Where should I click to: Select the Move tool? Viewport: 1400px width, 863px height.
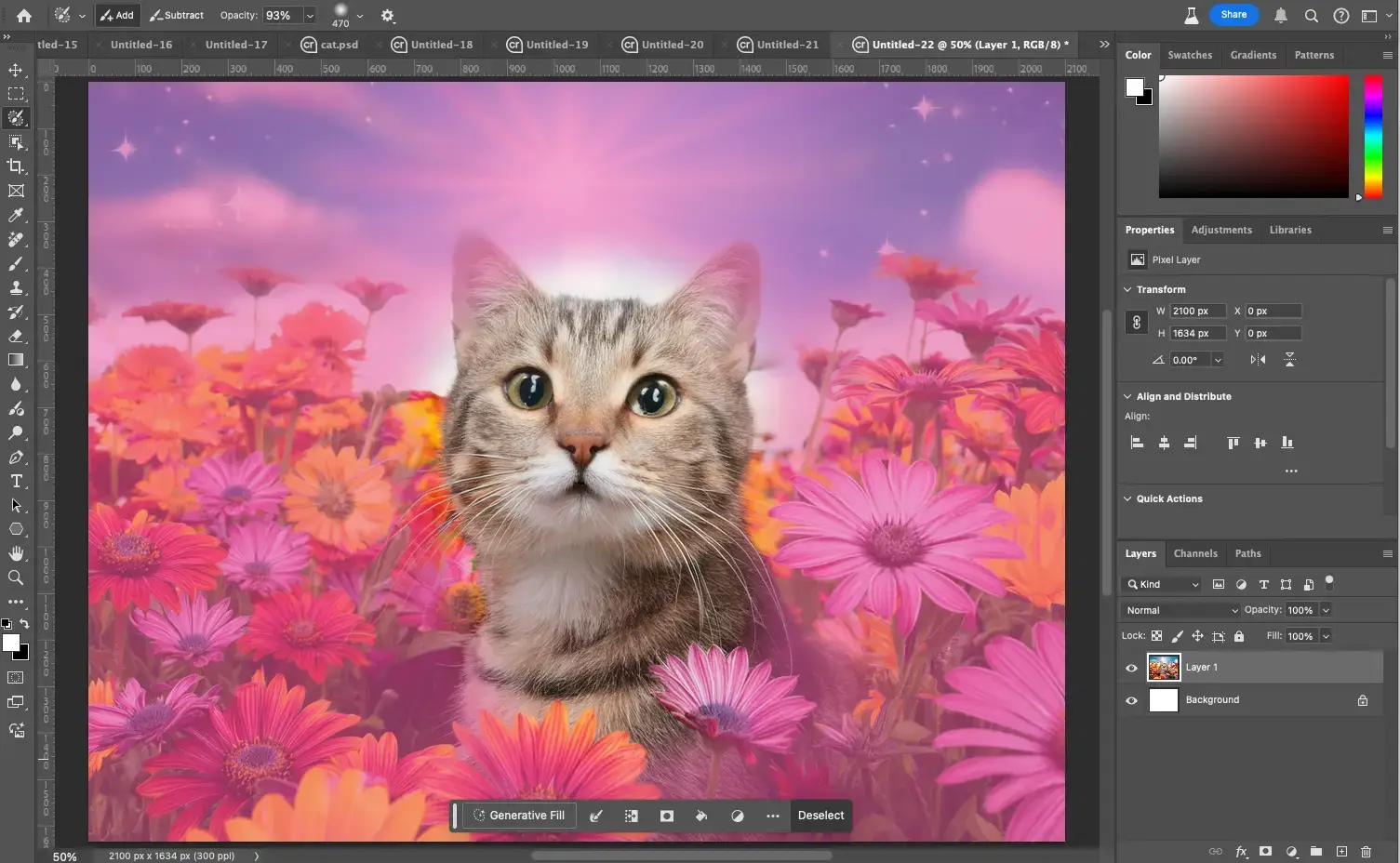(16, 70)
